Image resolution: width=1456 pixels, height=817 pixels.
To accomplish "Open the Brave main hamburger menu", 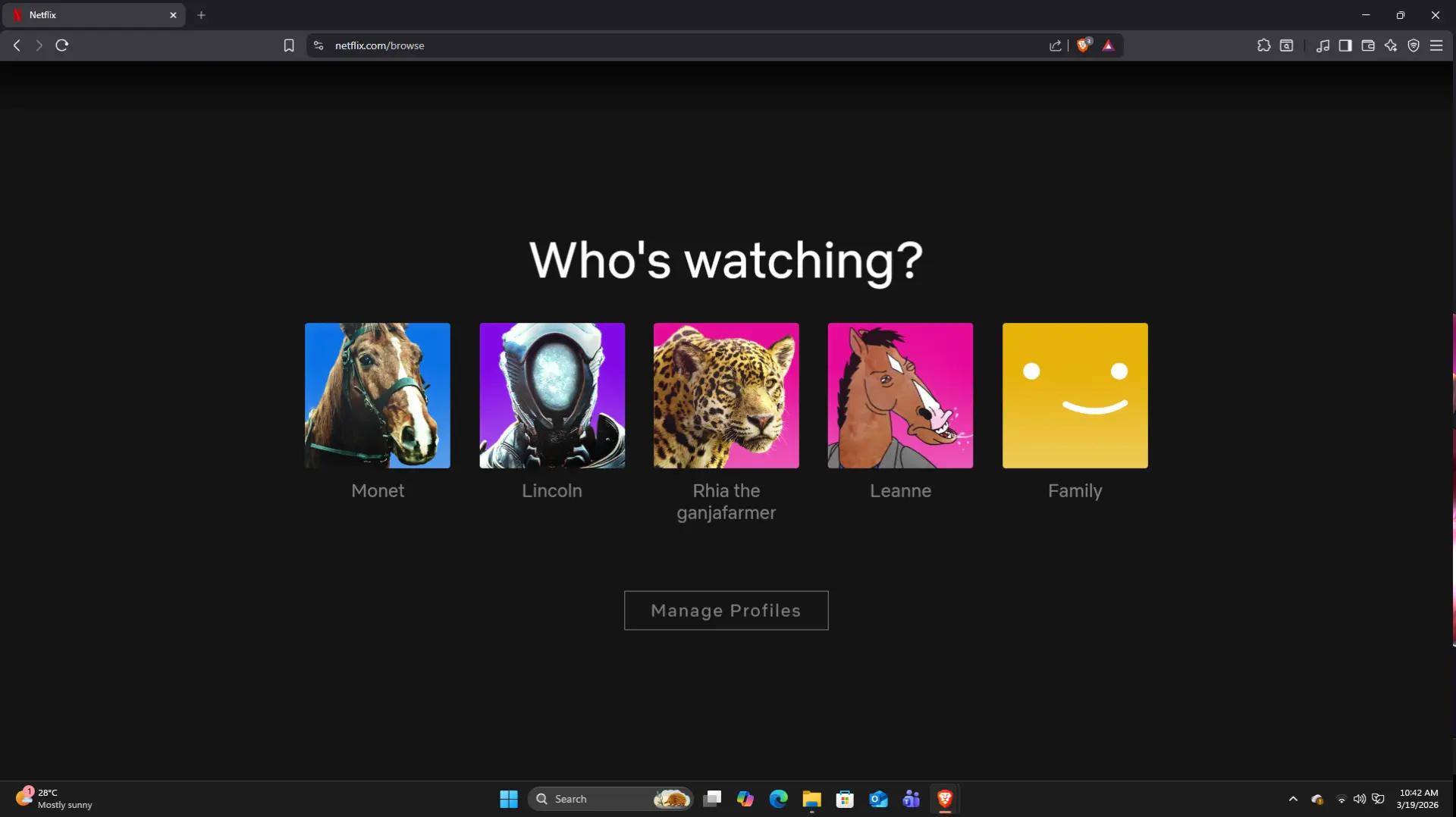I will (1436, 45).
